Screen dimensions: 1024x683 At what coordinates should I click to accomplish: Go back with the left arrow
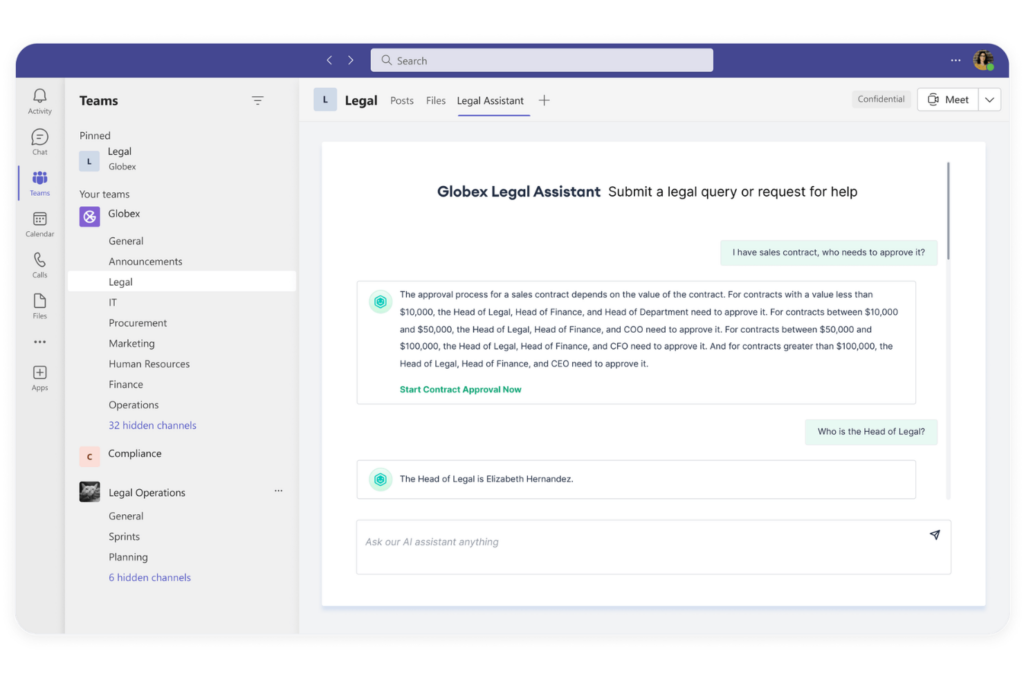click(329, 60)
